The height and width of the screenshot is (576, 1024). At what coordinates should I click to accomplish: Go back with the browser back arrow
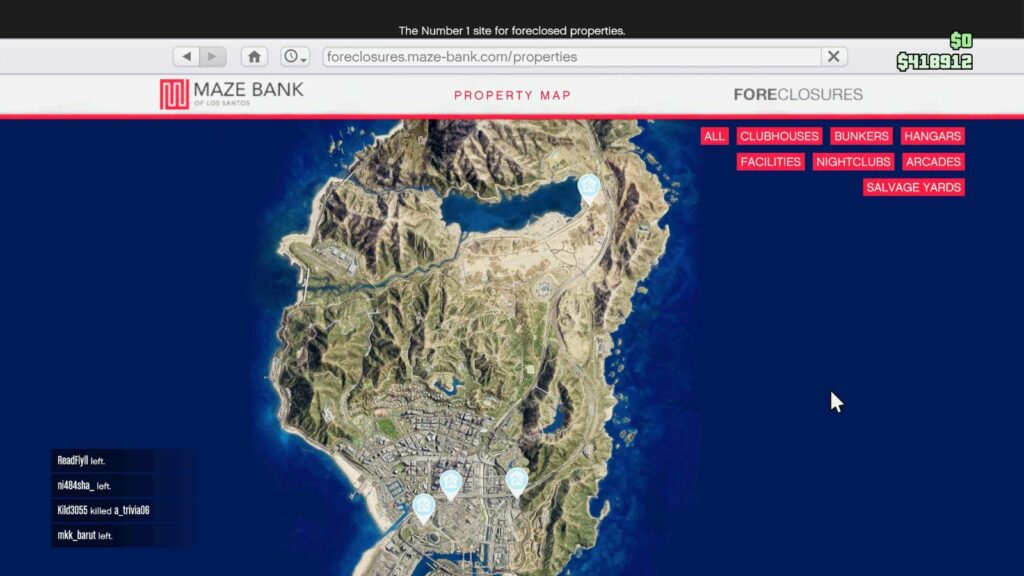click(186, 57)
